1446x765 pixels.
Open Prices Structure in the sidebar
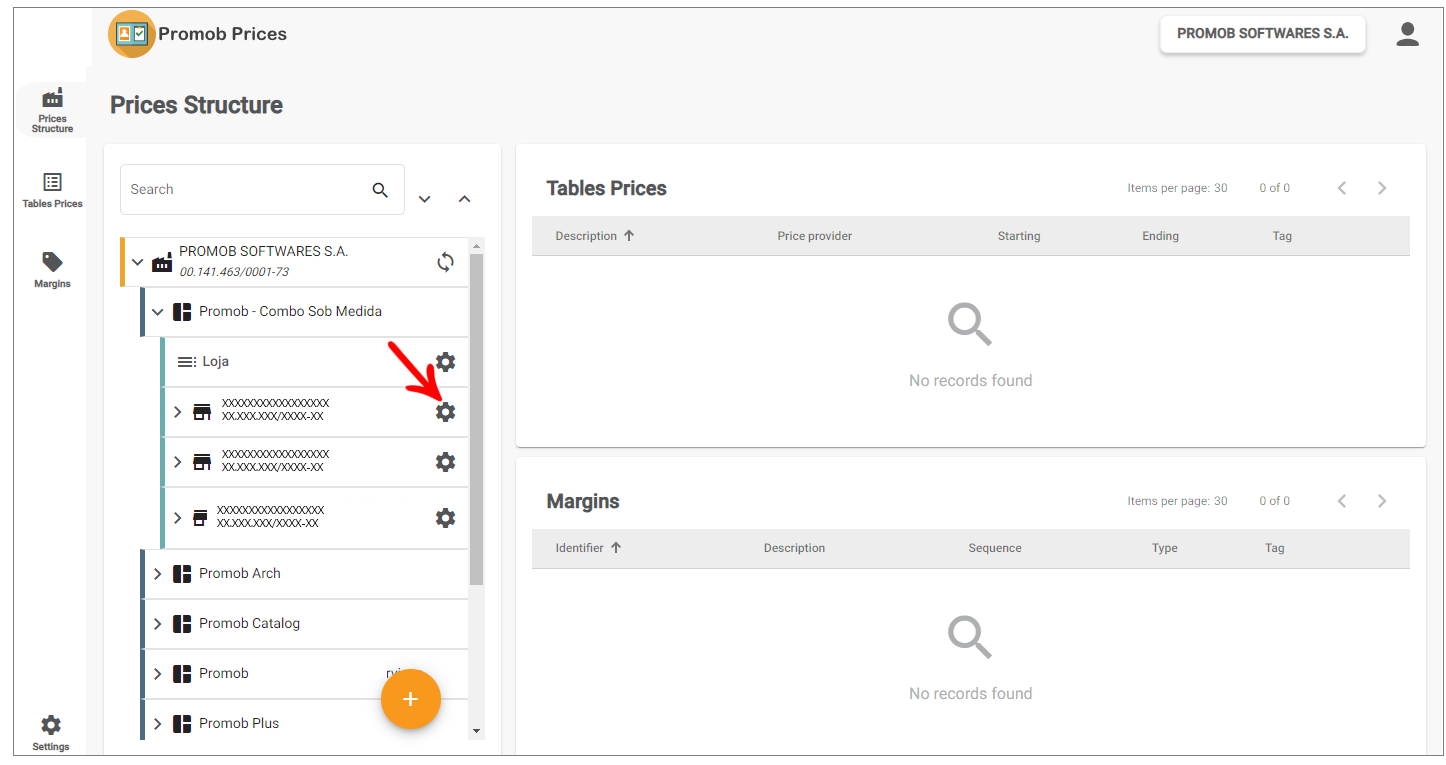tap(52, 110)
